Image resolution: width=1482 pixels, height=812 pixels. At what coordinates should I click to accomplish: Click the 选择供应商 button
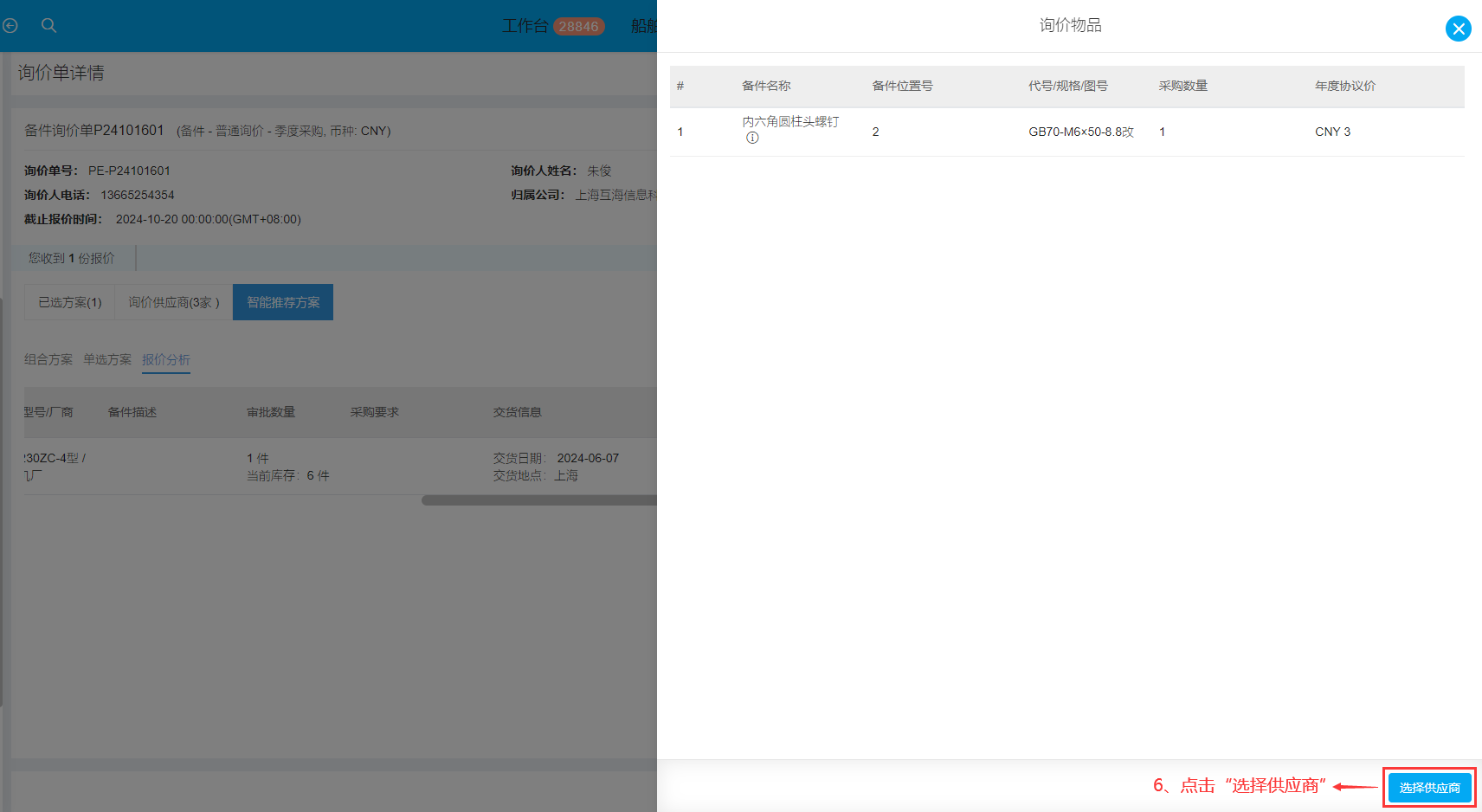(1429, 788)
